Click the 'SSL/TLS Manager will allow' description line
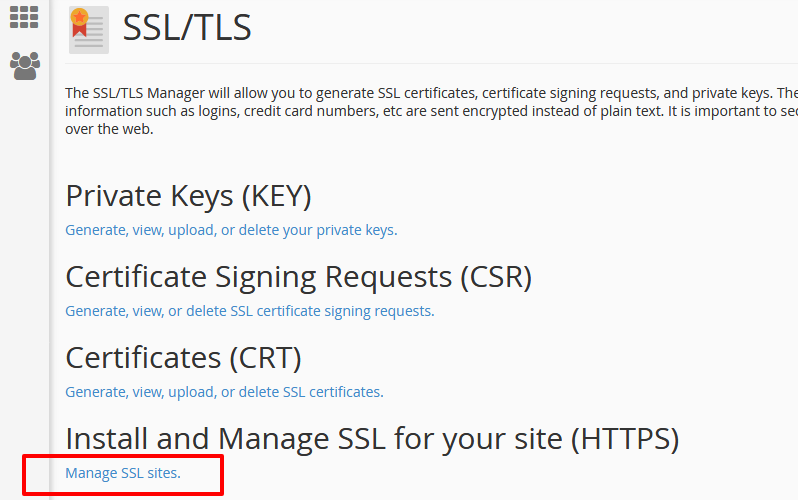Screen dimensions: 798x500 pyautogui.click(x=431, y=93)
